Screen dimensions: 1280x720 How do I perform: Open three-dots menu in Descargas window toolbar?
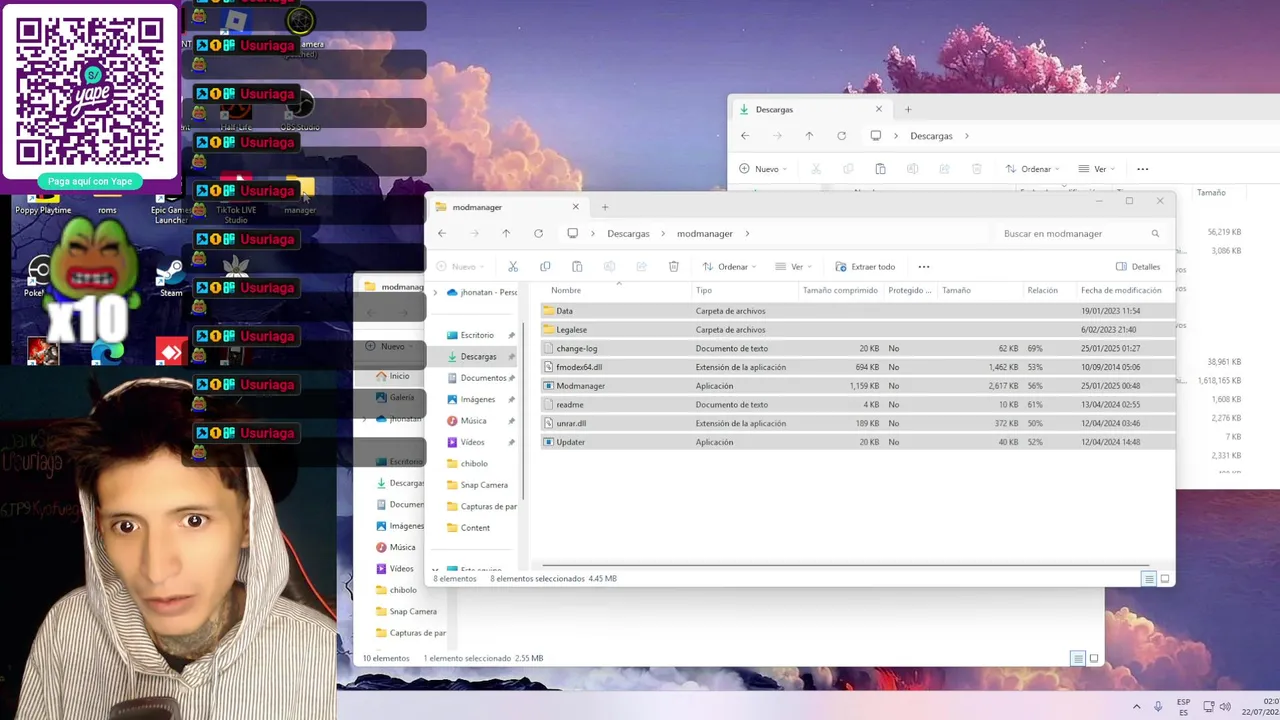(x=1143, y=169)
